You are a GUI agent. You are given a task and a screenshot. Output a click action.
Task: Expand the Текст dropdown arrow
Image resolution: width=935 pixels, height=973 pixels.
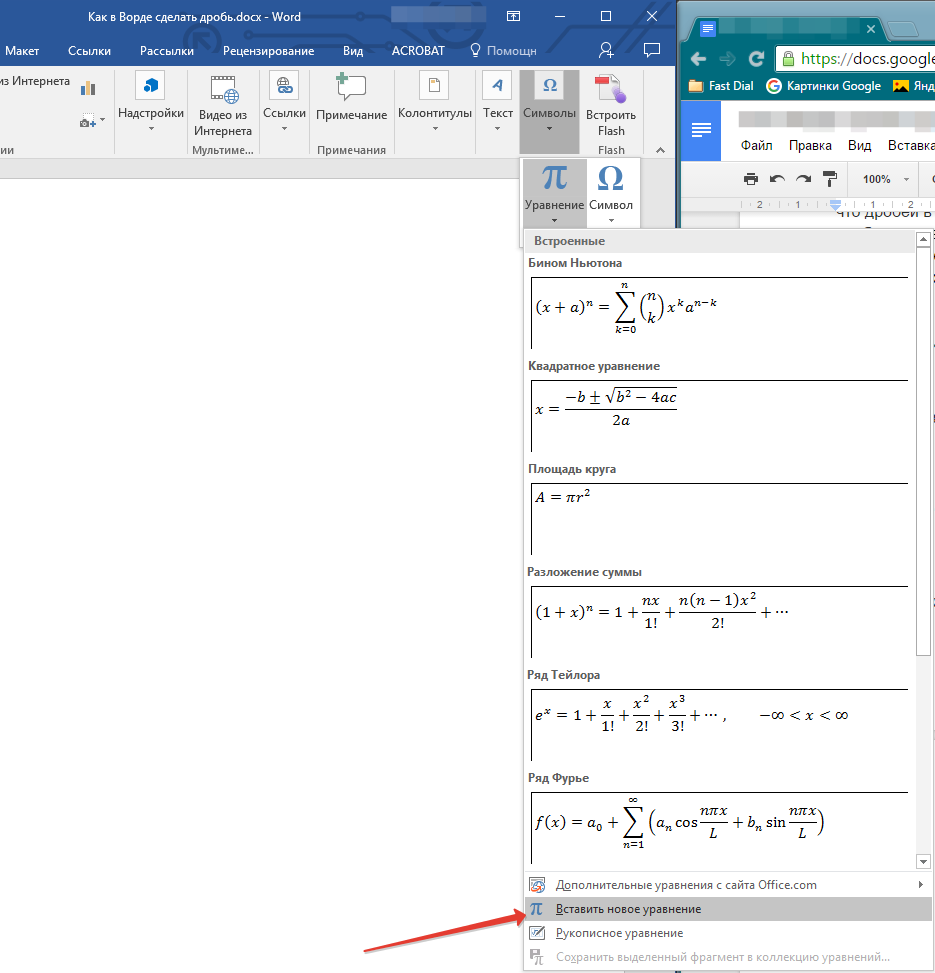[498, 129]
